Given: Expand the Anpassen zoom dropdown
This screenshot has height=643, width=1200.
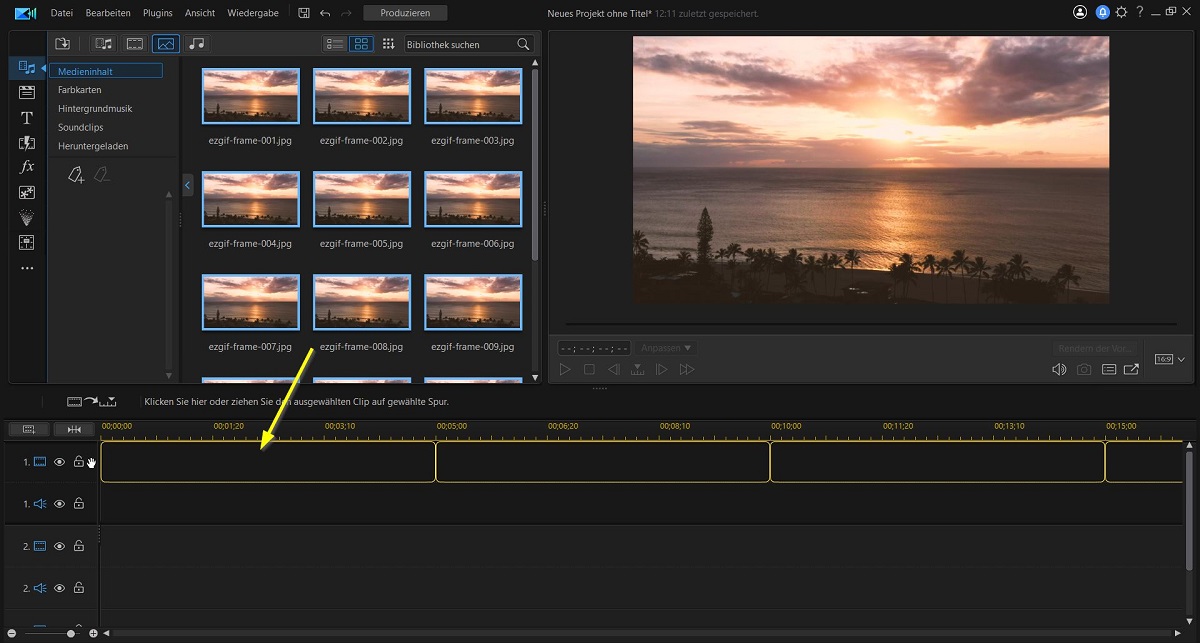Looking at the screenshot, I should (x=668, y=348).
